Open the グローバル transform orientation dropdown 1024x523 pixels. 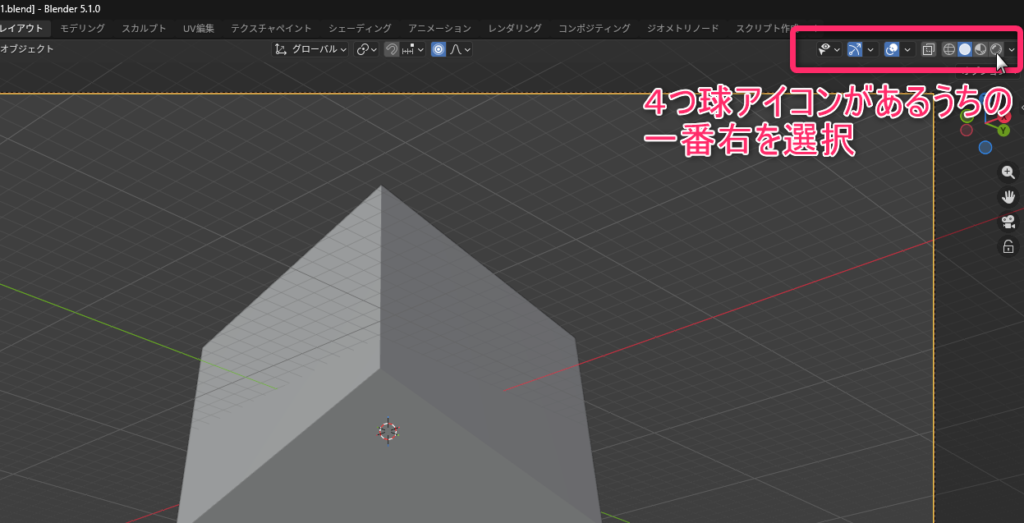[x=310, y=49]
